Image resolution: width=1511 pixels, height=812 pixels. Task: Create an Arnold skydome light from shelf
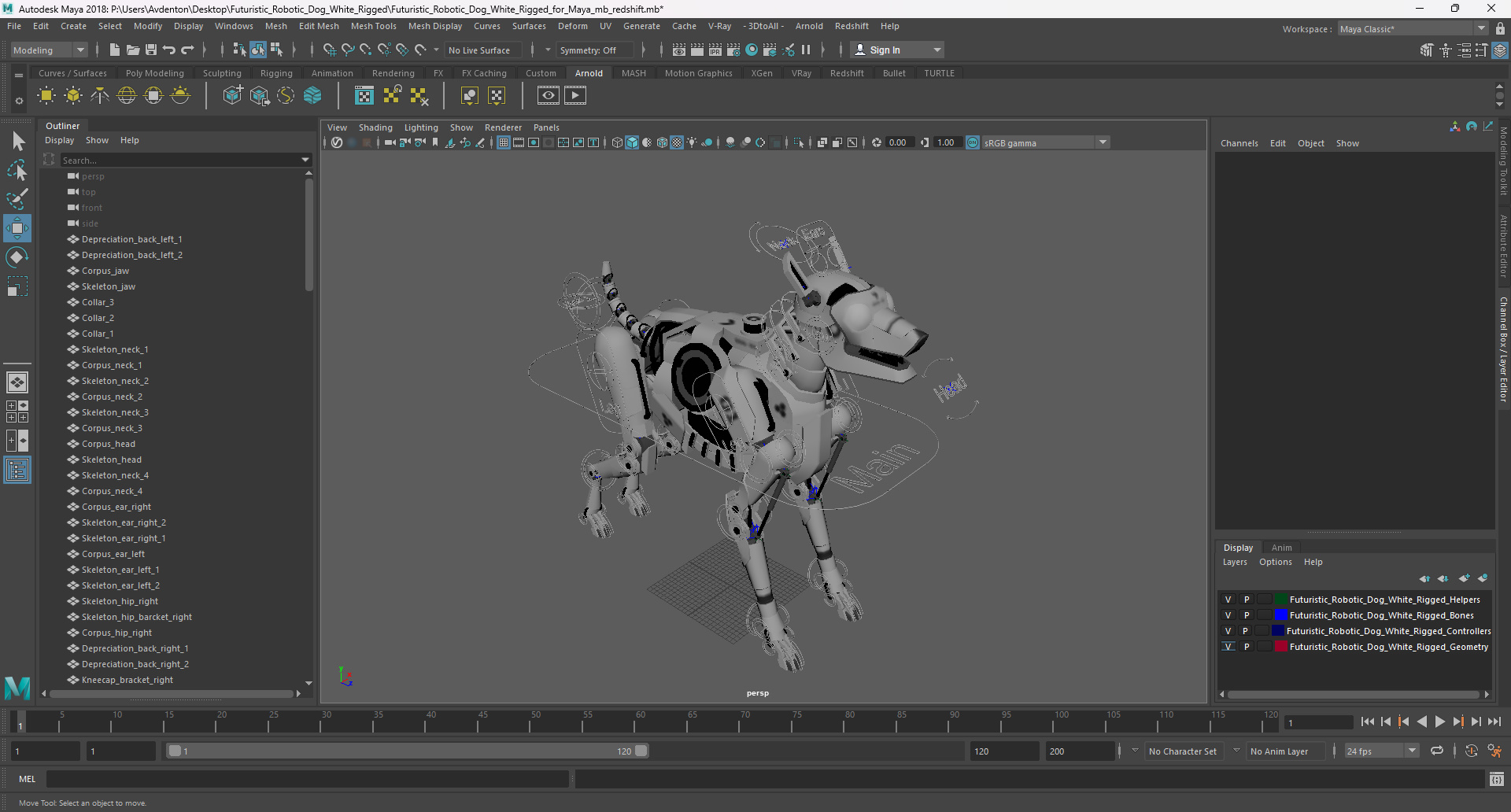click(127, 96)
